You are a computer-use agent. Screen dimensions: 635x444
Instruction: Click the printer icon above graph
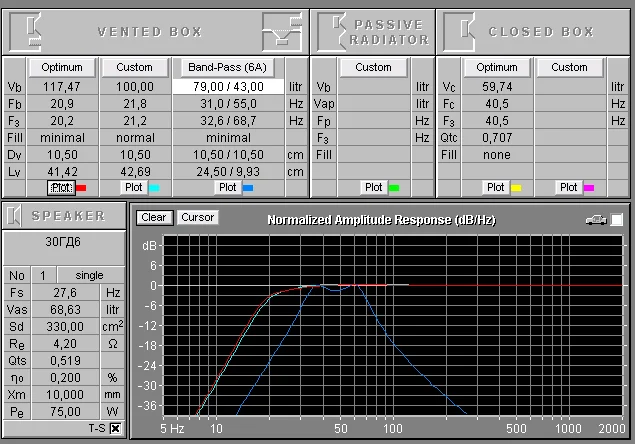(595, 219)
